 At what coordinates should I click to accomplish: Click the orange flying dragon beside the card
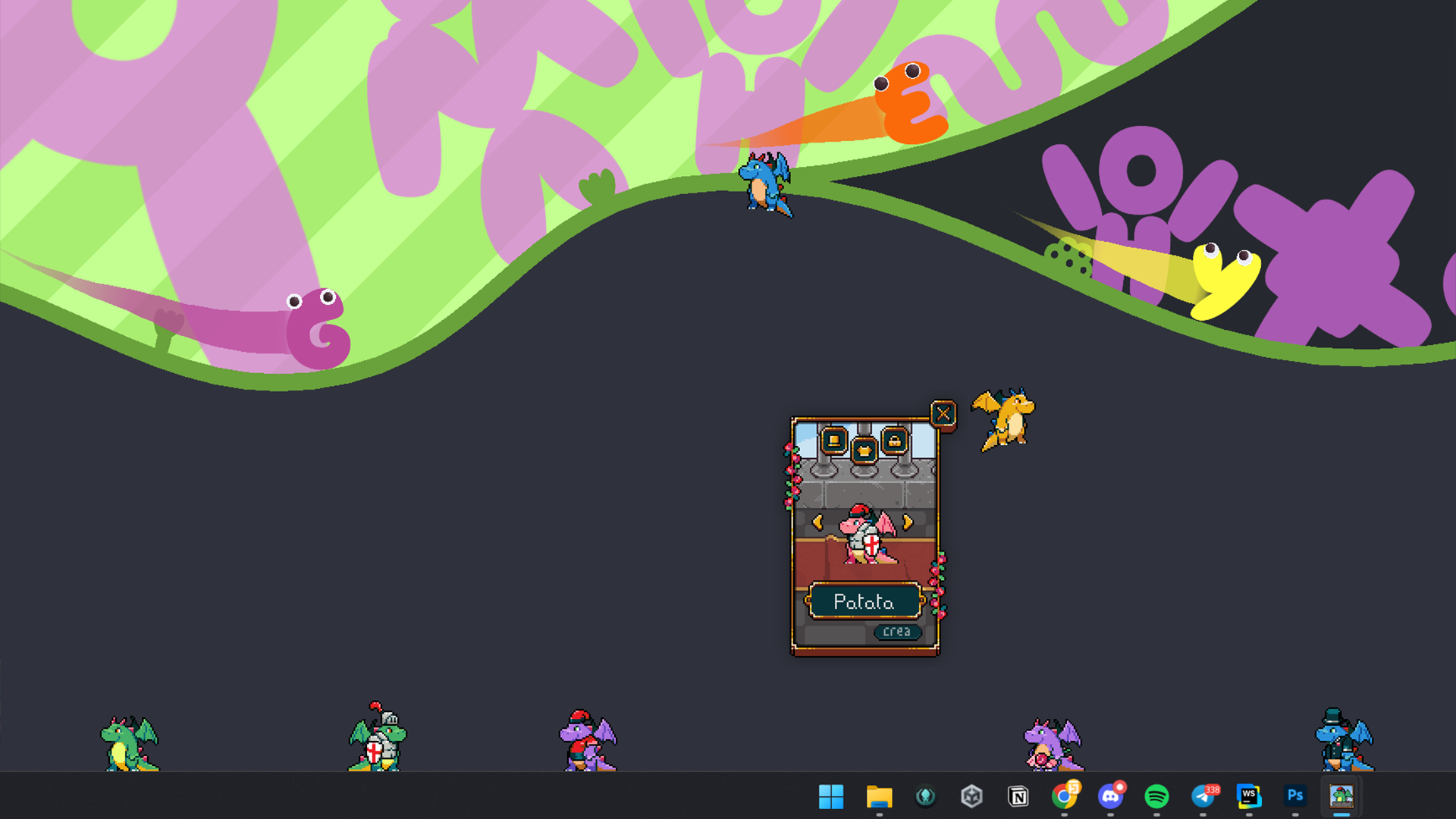[1004, 419]
